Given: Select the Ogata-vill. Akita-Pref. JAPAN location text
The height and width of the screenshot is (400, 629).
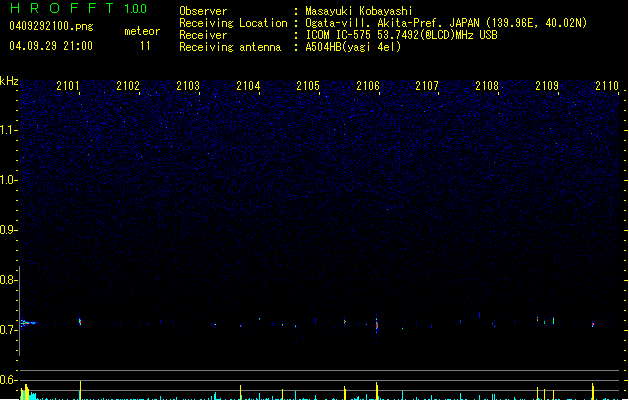Looking at the screenshot, I should (446, 23).
